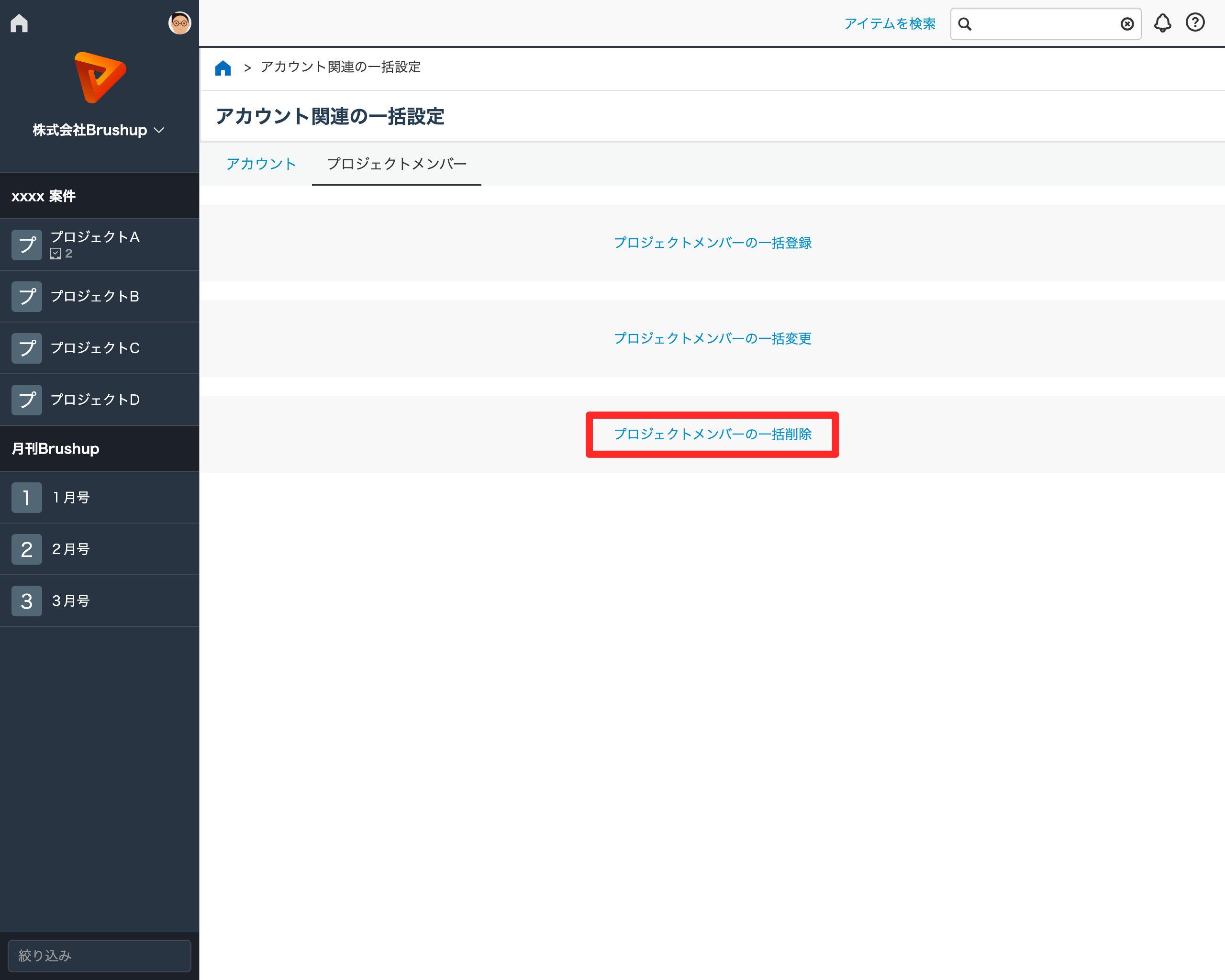1225x980 pixels.
Task: Click the プロジェクトD project icon
Action: click(x=27, y=400)
